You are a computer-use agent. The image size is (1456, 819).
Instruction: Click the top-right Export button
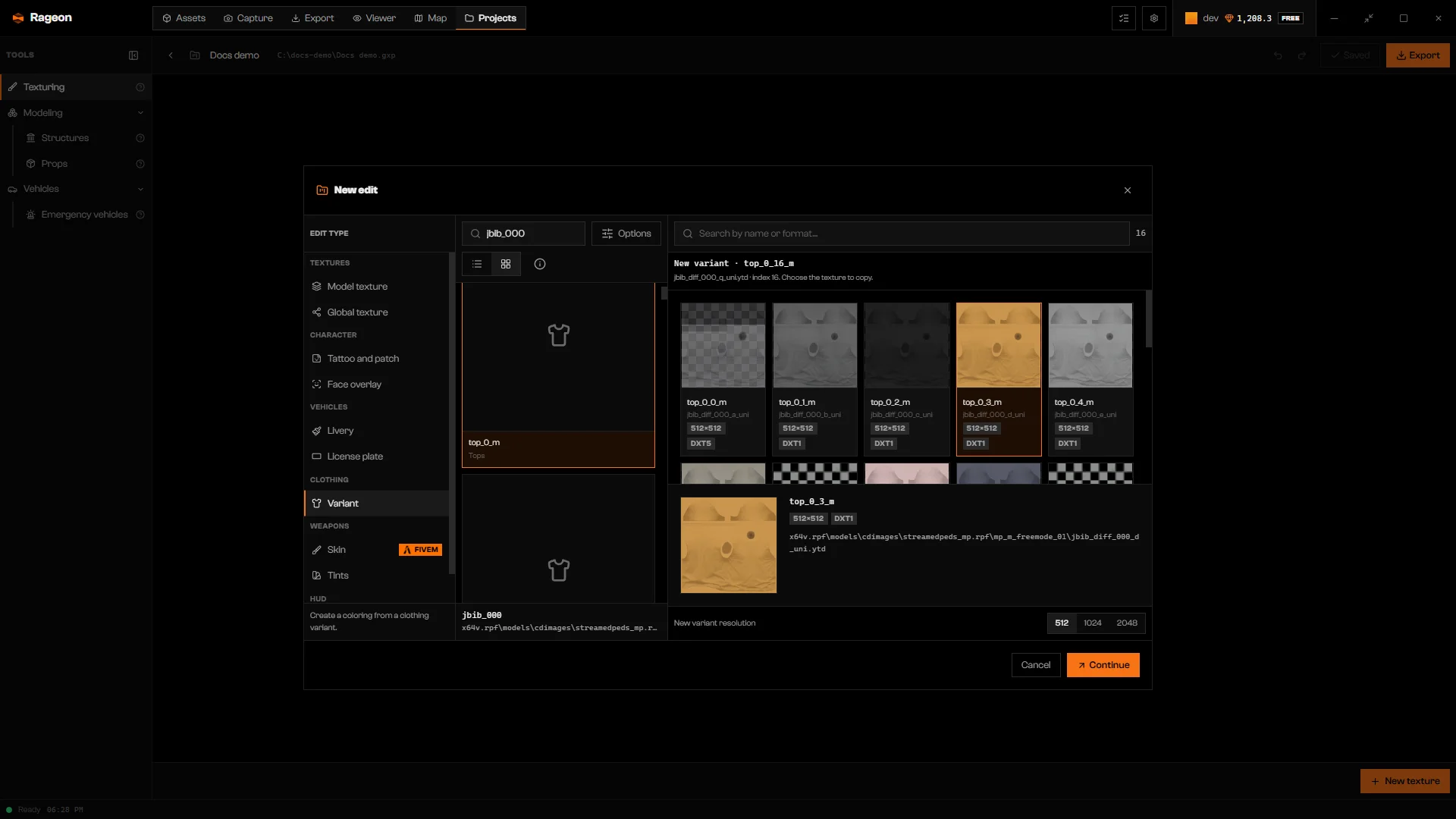tap(1418, 55)
